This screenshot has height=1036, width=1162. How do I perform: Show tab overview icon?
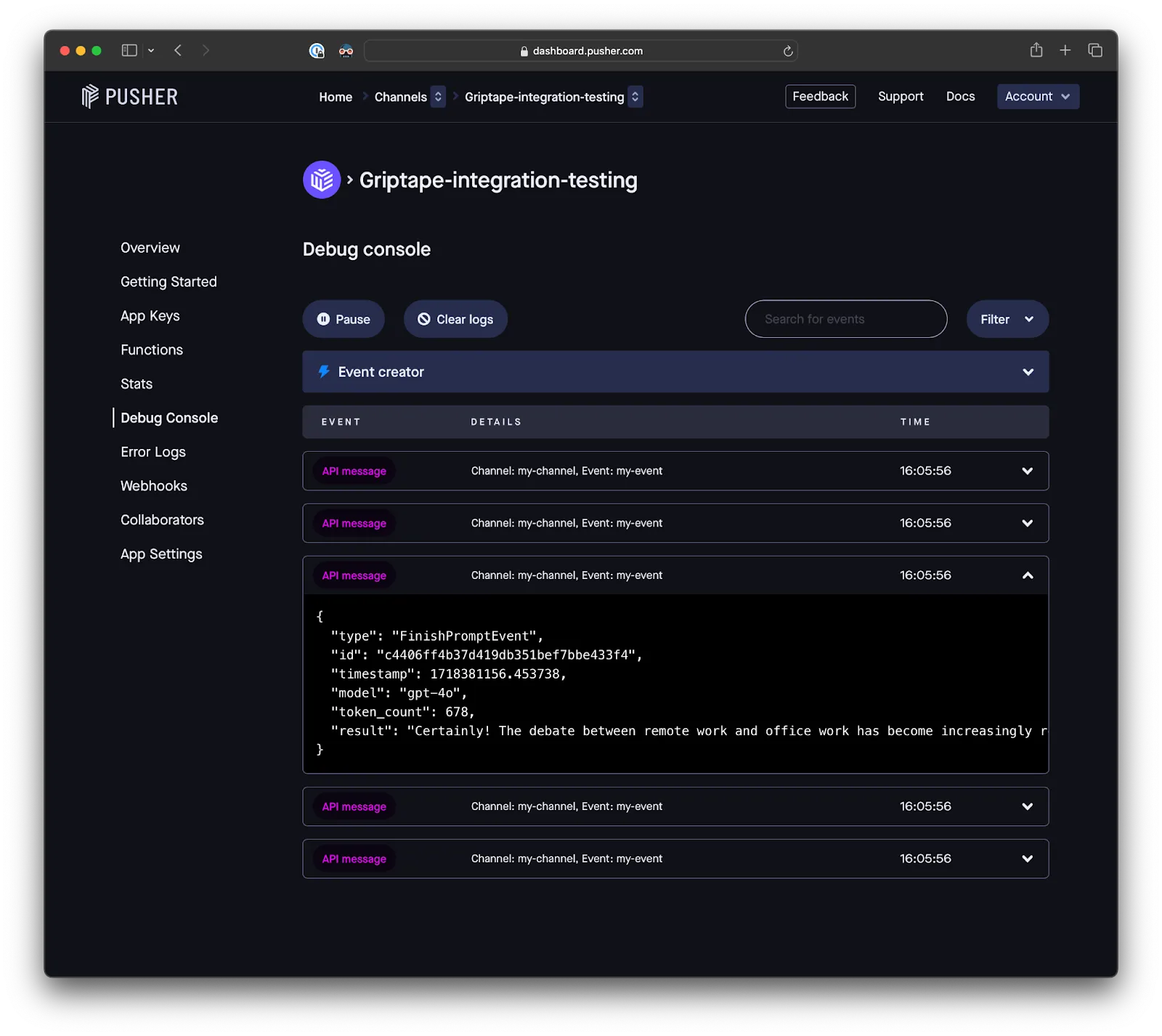[x=1095, y=50]
